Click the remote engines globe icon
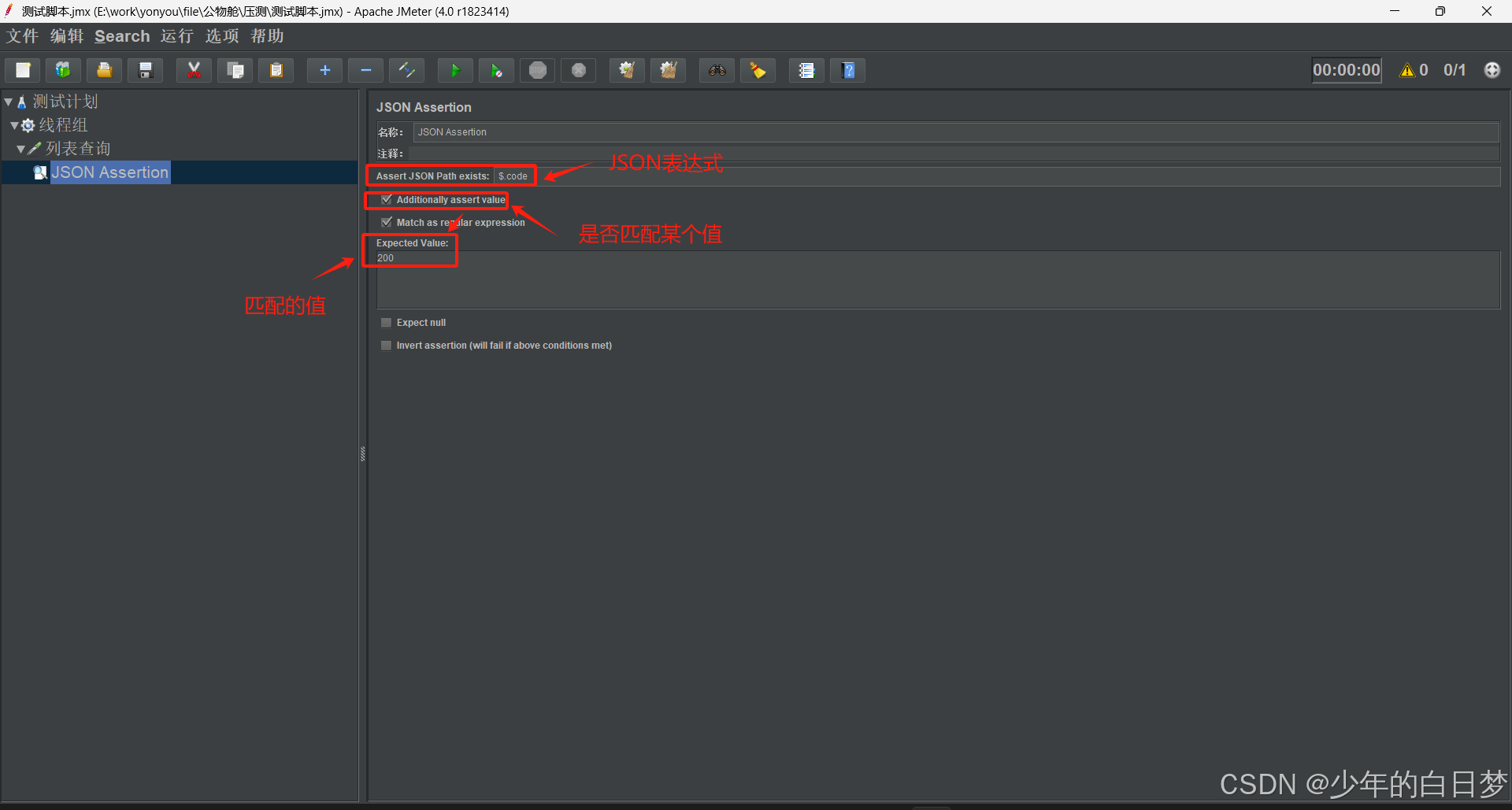The height and width of the screenshot is (810, 1512). pyautogui.click(x=1492, y=70)
